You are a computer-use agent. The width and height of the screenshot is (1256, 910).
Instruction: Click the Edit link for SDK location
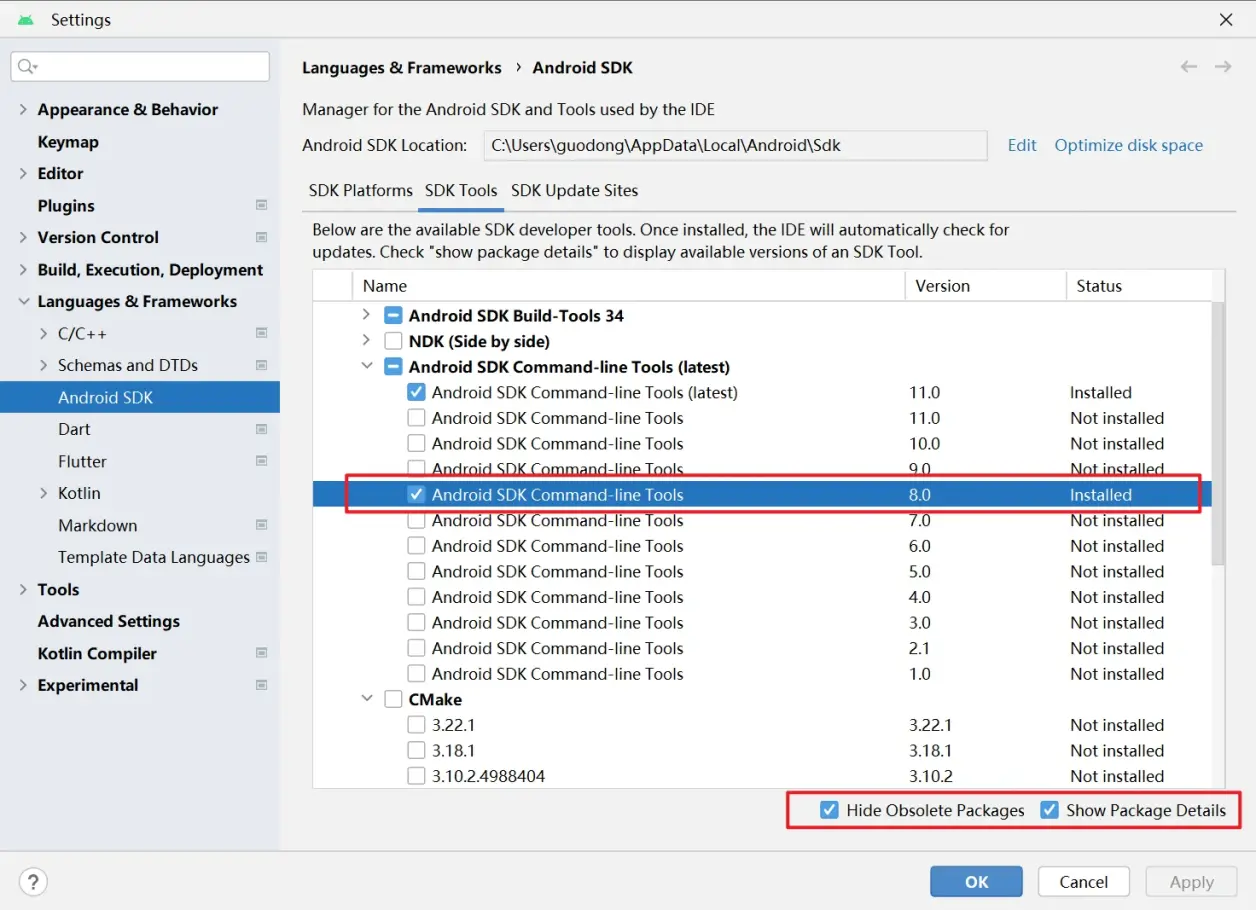[1022, 145]
